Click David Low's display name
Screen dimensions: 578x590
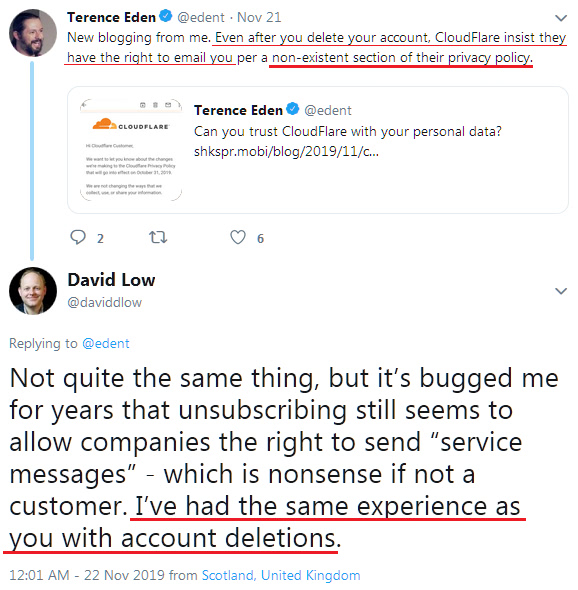pos(111,280)
